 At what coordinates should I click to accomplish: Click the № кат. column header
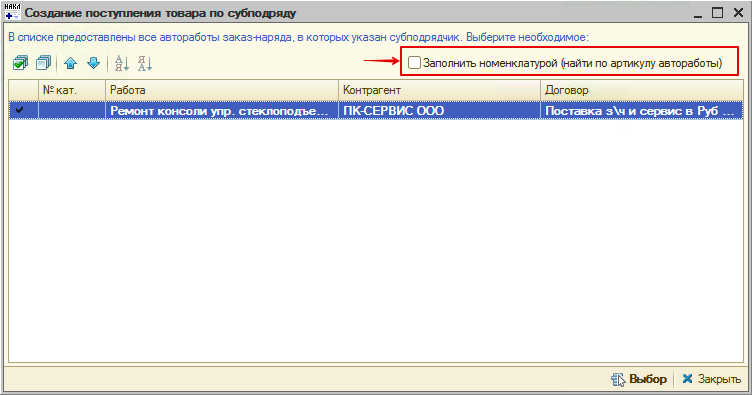point(72,90)
